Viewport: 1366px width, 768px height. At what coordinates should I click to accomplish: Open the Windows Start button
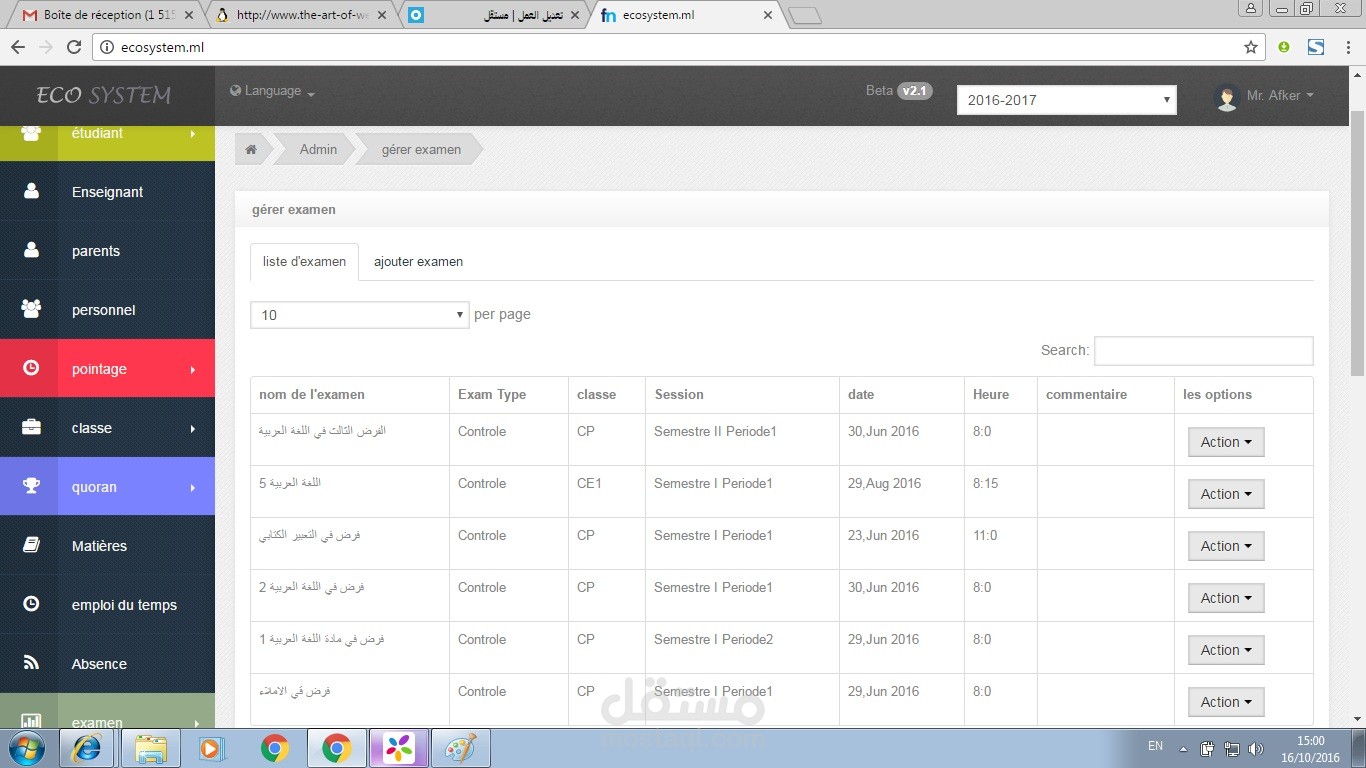[26, 747]
